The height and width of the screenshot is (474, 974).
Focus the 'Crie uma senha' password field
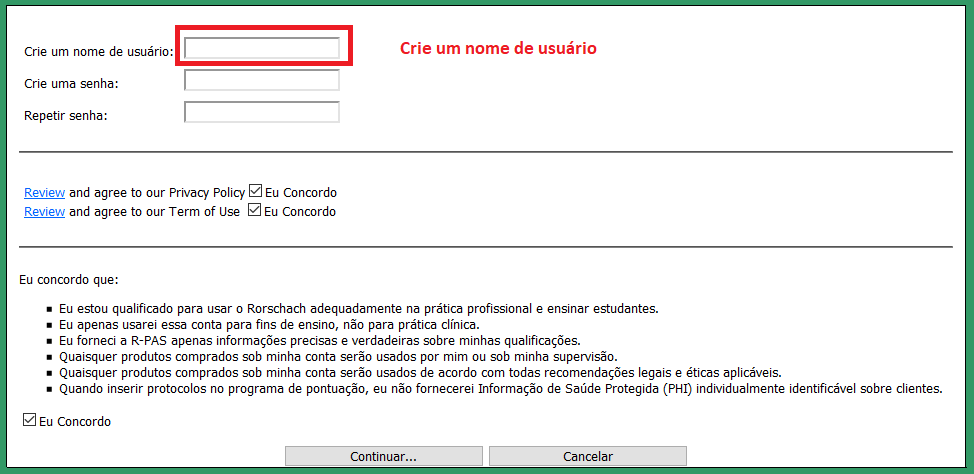pos(262,81)
